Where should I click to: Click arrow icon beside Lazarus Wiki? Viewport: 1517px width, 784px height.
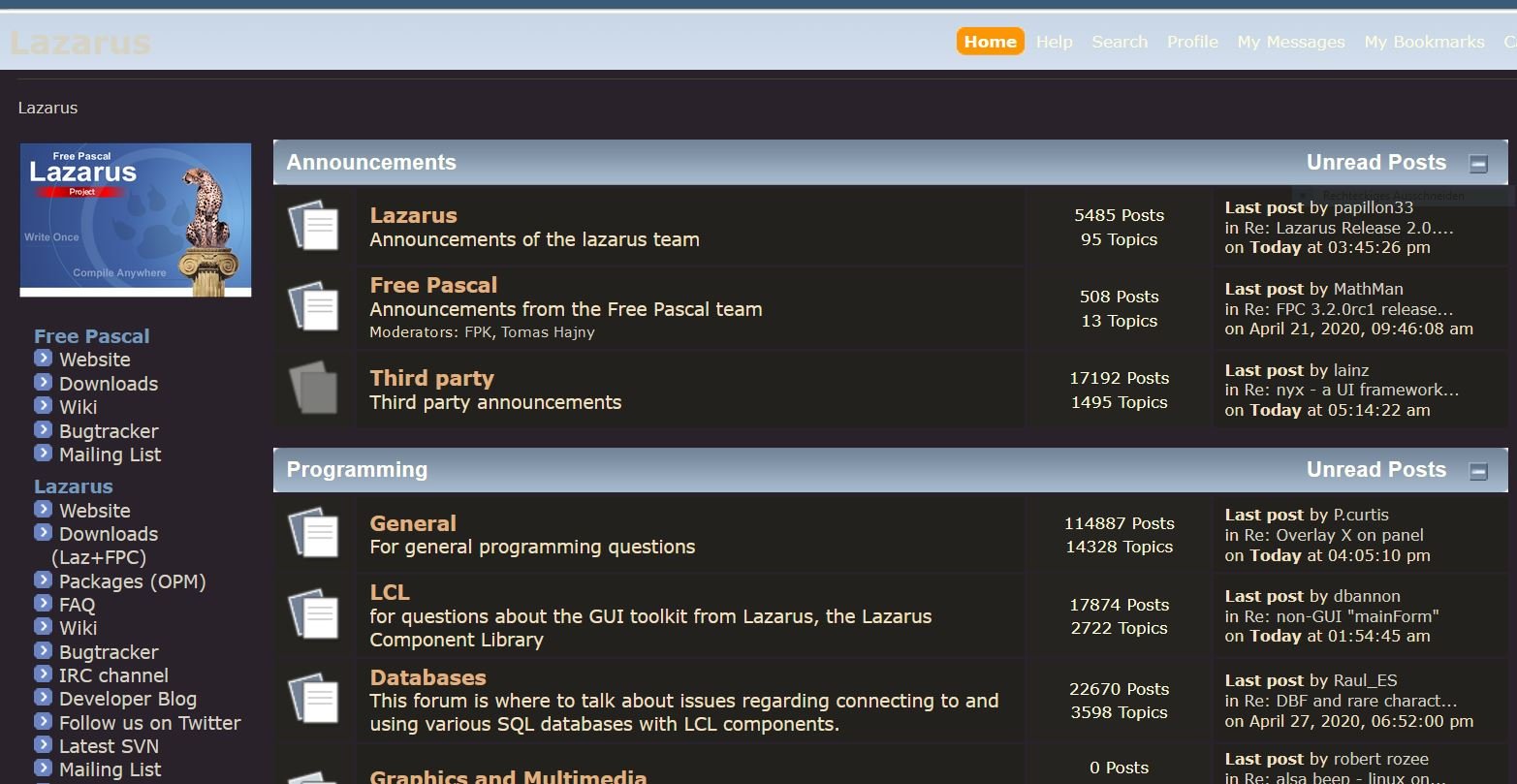[x=43, y=626]
